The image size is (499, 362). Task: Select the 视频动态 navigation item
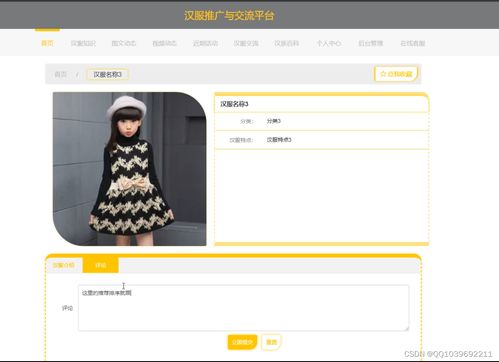164,43
